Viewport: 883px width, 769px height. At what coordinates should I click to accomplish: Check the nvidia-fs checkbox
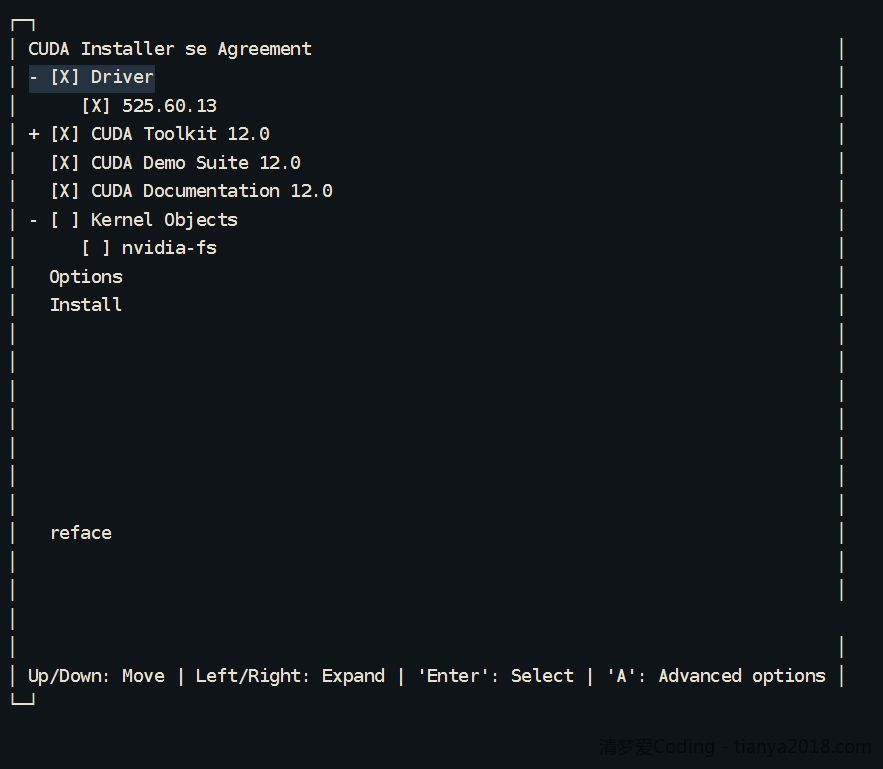pos(96,248)
